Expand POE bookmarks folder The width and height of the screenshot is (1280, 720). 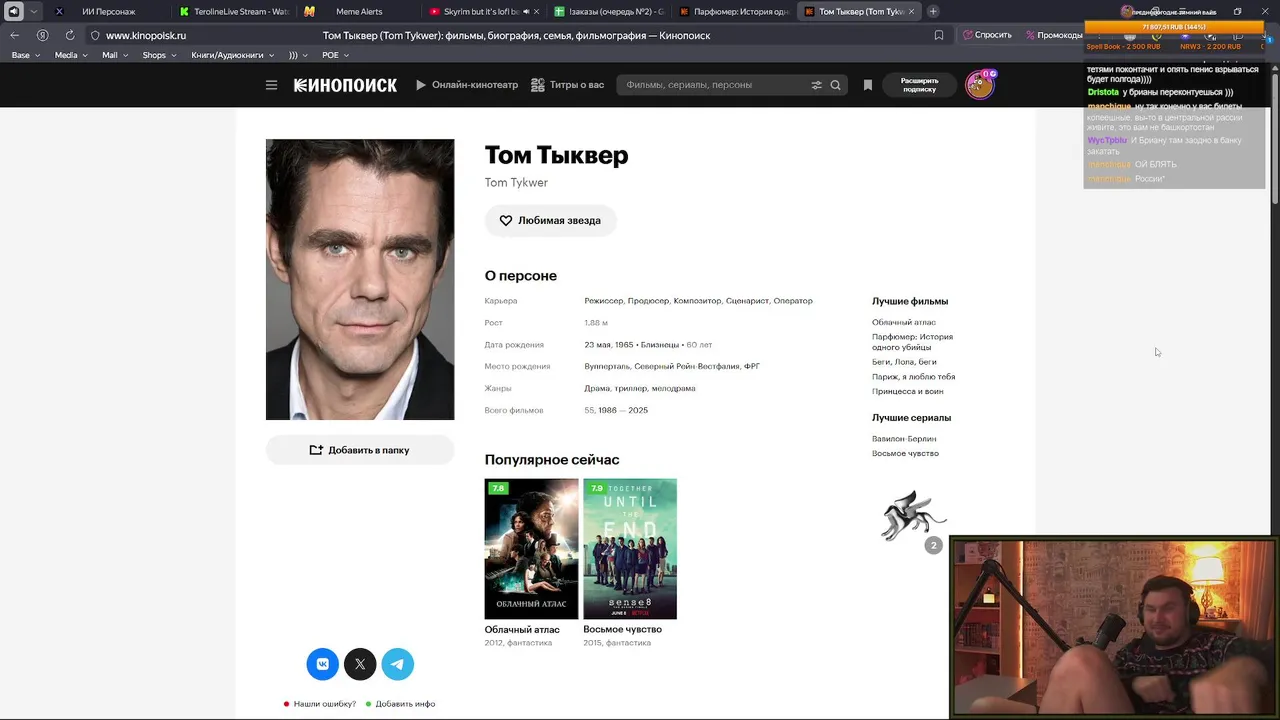[335, 55]
